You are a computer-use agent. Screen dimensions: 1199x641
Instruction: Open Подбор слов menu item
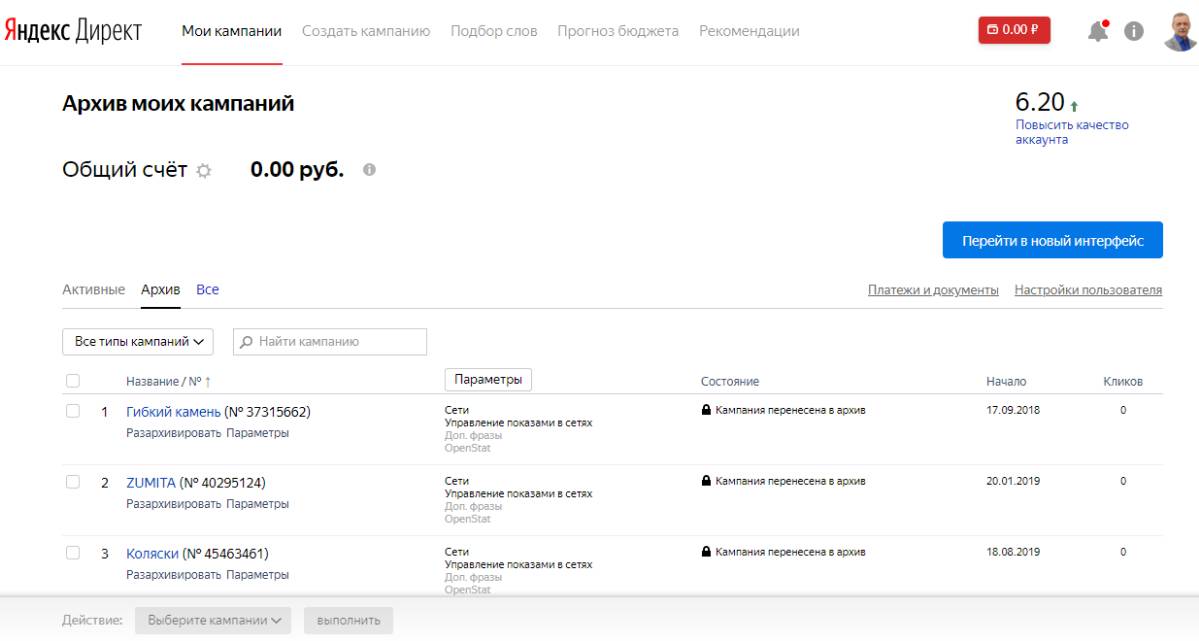point(494,31)
